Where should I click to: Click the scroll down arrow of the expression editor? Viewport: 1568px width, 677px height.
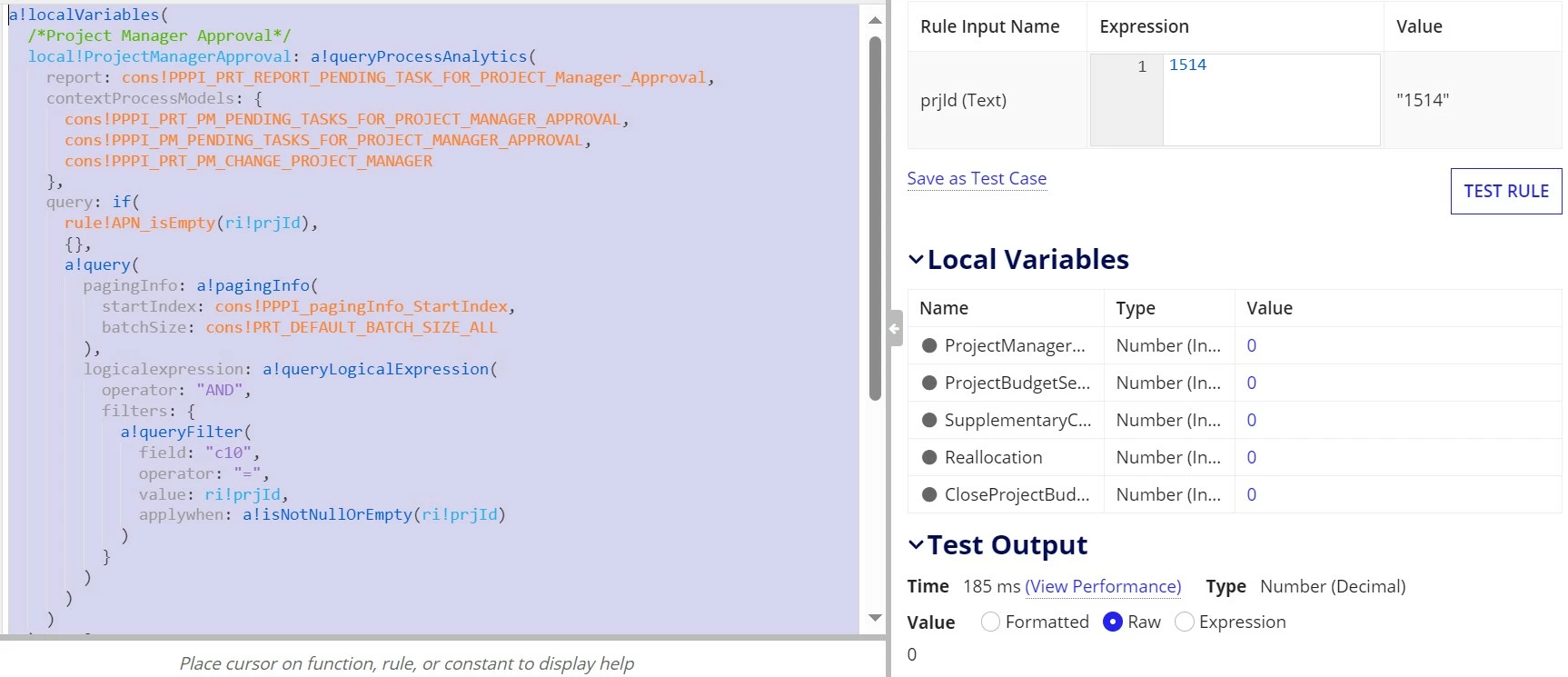click(x=875, y=618)
